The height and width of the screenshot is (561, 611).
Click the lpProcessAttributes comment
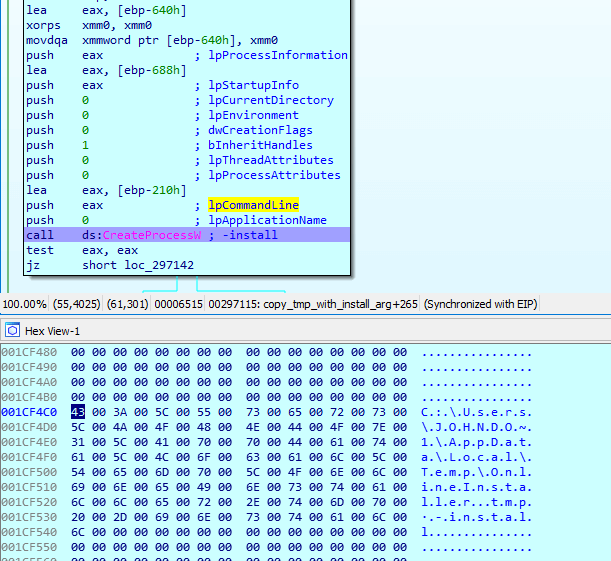click(x=274, y=175)
